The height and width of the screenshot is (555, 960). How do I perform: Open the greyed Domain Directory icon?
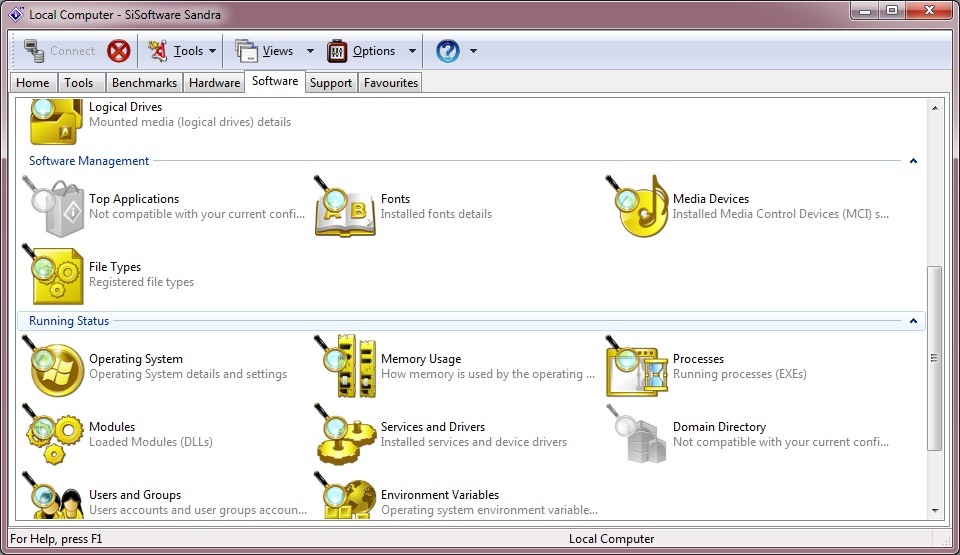click(x=637, y=434)
